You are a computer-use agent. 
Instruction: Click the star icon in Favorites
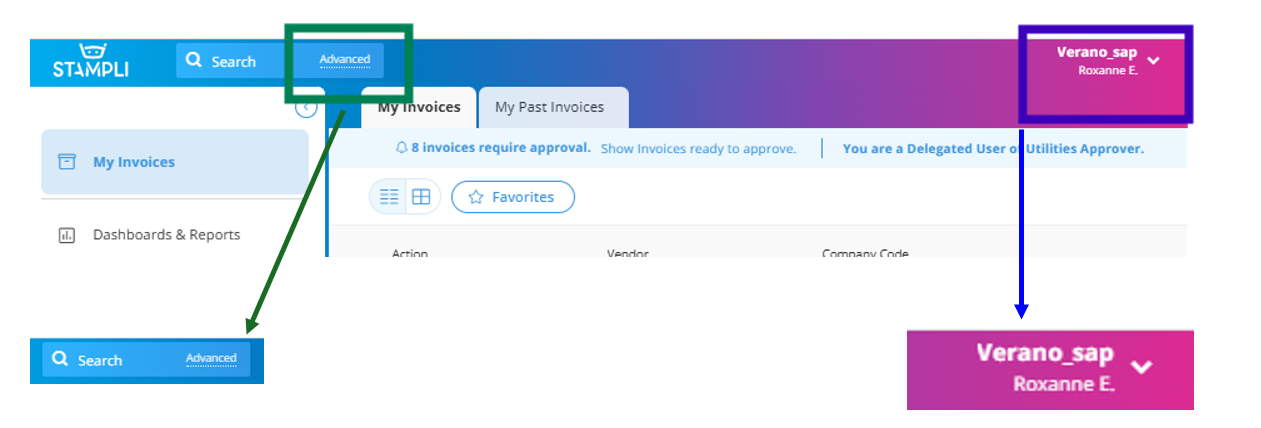[x=476, y=197]
